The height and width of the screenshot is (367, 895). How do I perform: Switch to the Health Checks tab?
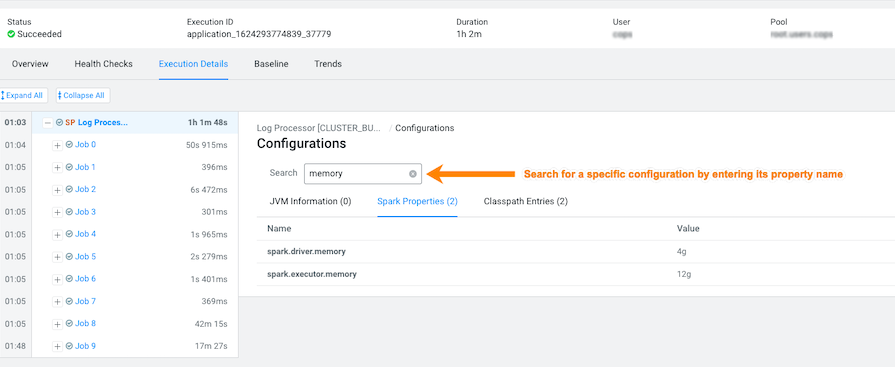pyautogui.click(x=103, y=64)
